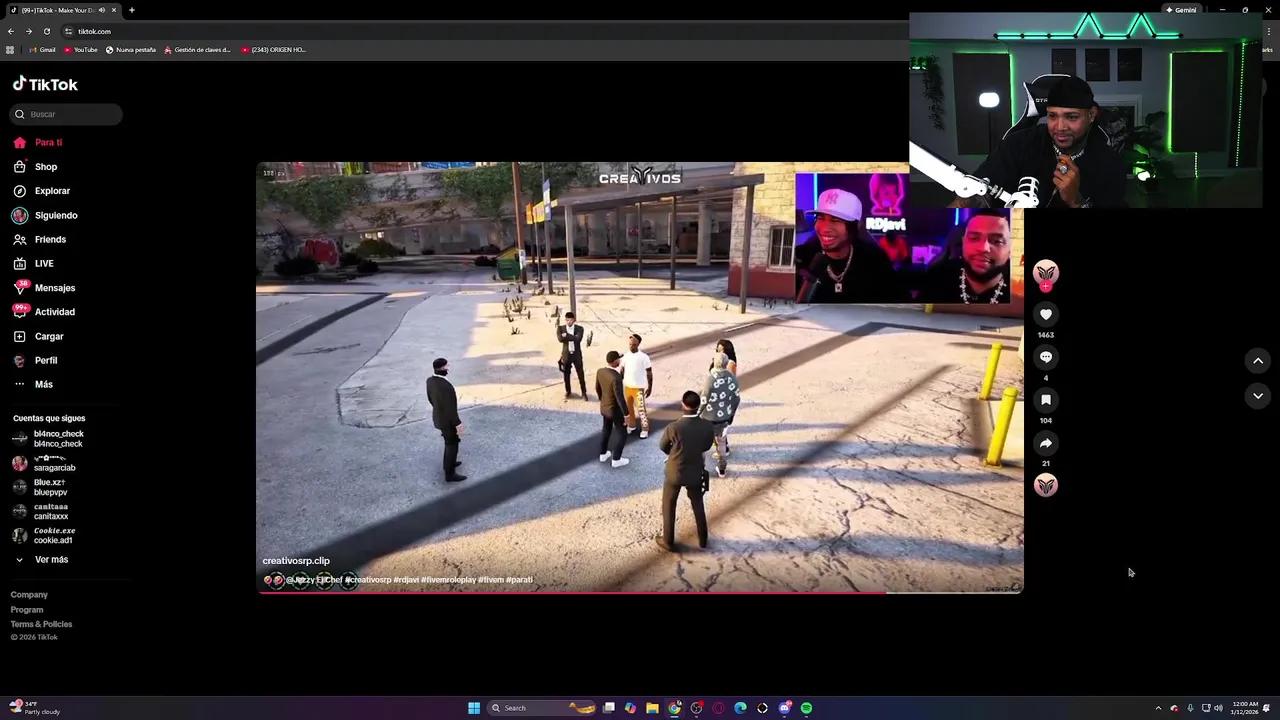Open the weather widget
The height and width of the screenshot is (720, 1280).
[35, 708]
